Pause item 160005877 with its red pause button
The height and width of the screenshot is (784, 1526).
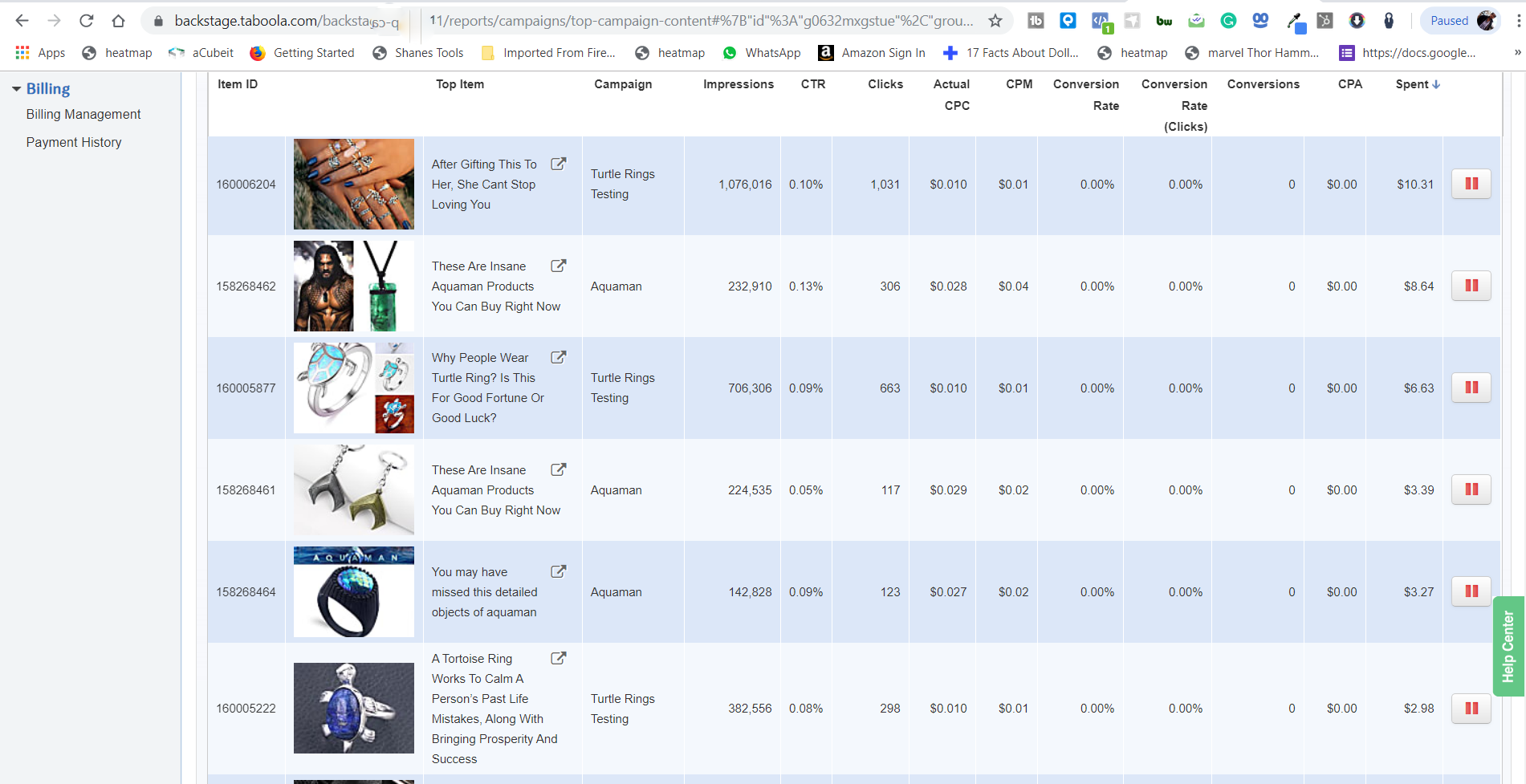pos(1471,388)
